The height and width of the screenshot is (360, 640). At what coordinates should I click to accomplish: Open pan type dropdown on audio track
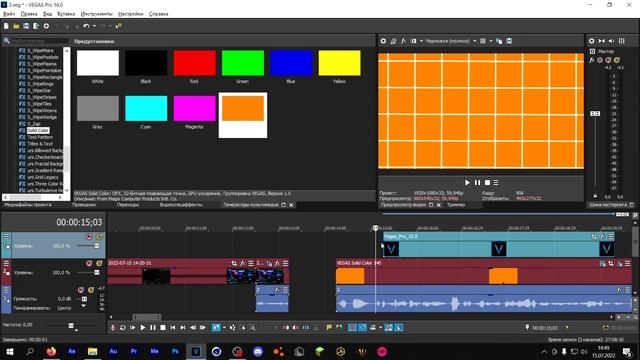pyautogui.click(x=83, y=306)
